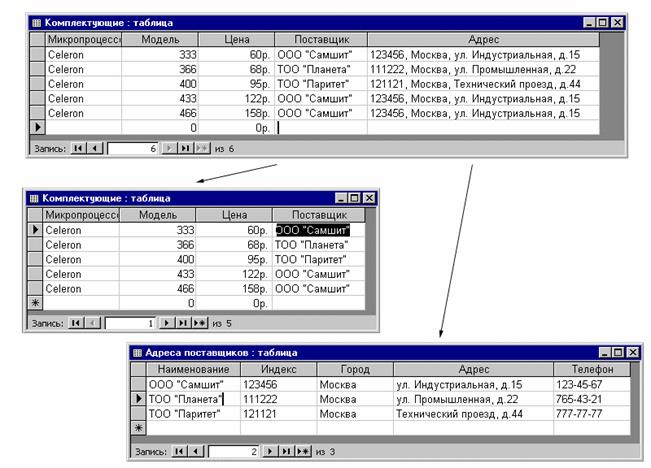Click the Город column header

pyautogui.click(x=354, y=369)
